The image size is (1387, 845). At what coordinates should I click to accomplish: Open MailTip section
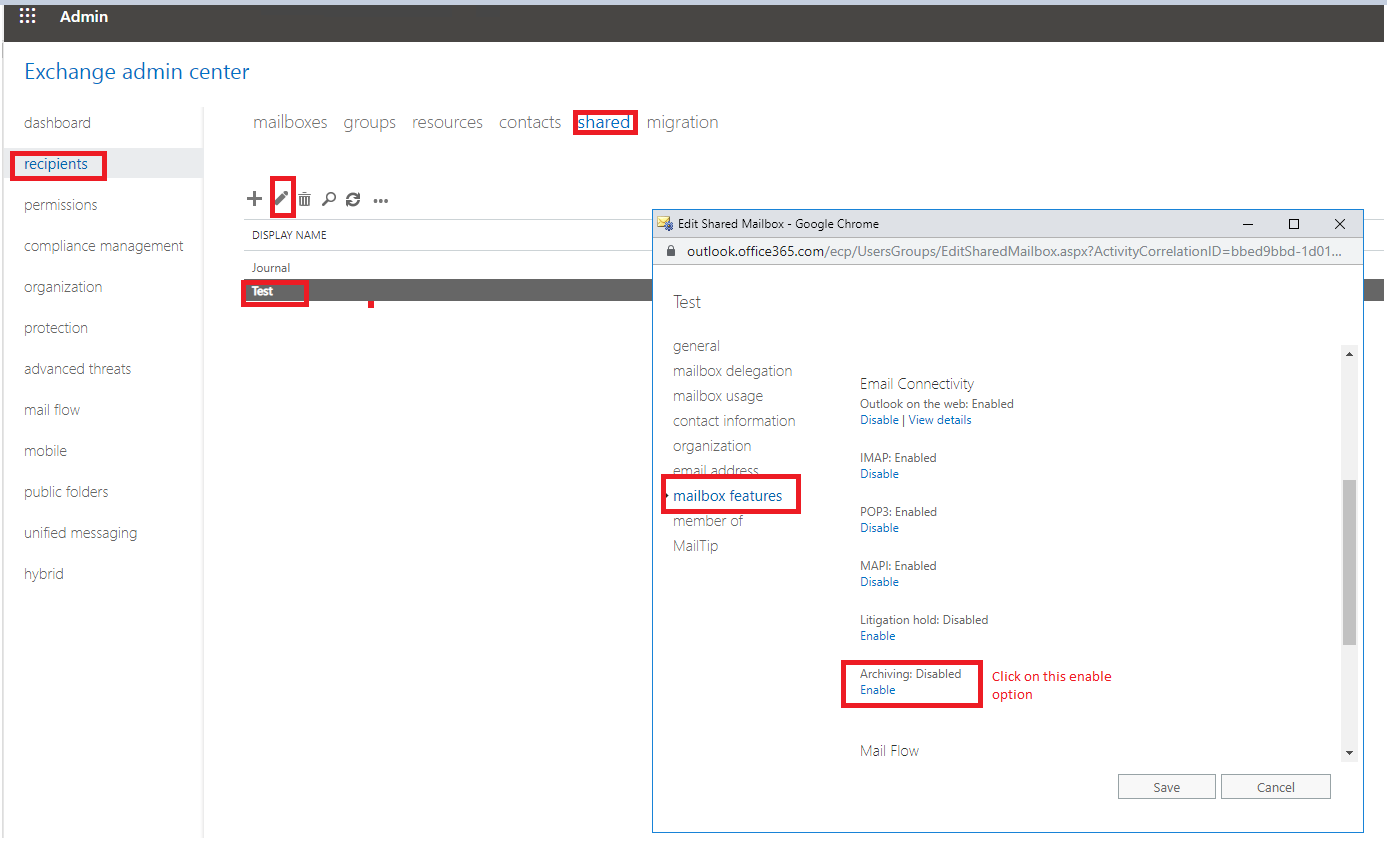click(x=695, y=546)
